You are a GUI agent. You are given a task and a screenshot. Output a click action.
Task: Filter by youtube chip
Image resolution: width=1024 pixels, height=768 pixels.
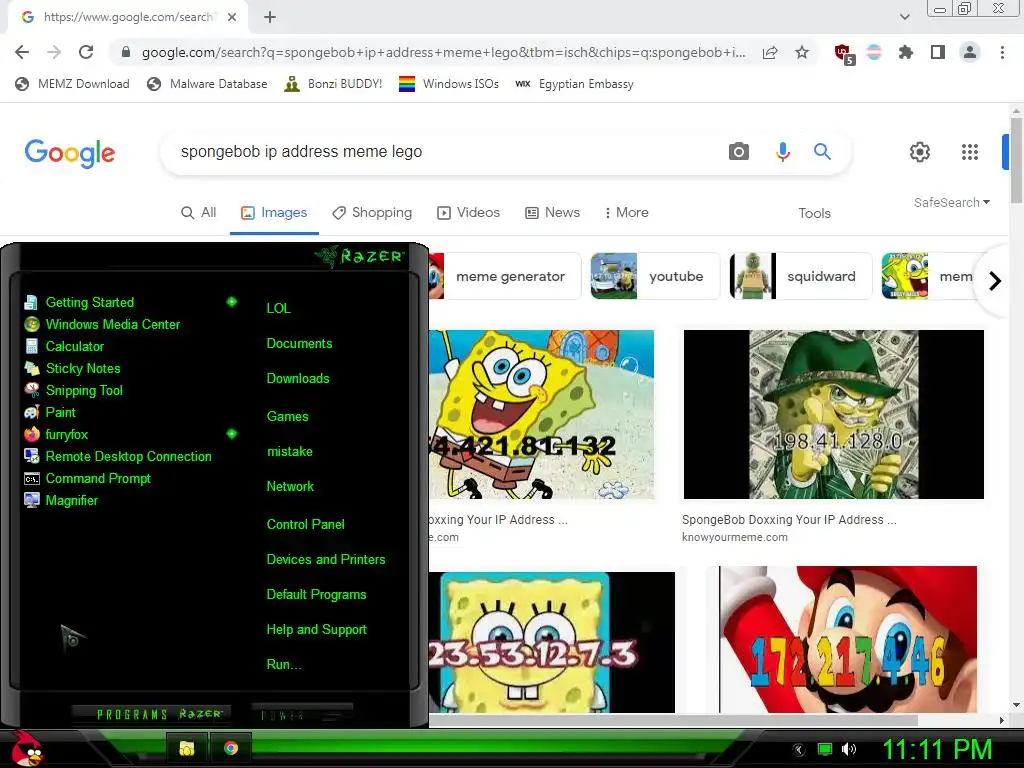click(x=655, y=276)
